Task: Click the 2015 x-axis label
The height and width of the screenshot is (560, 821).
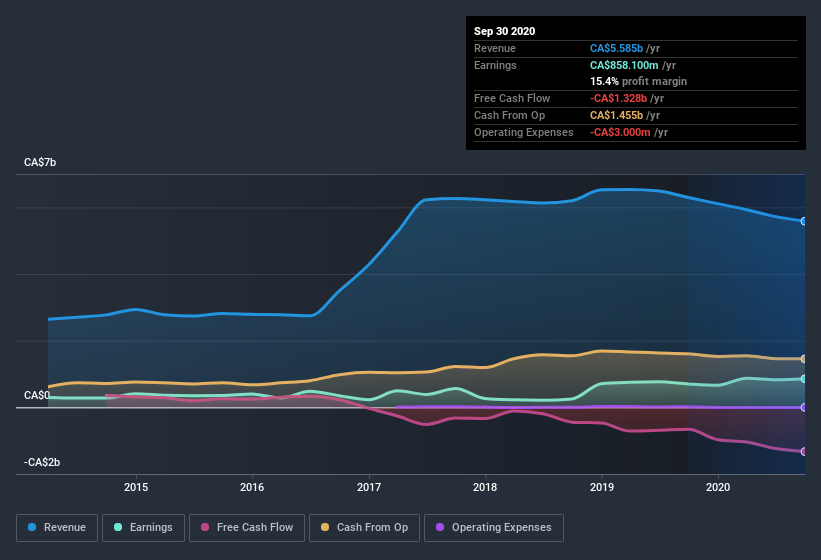Action: coord(136,487)
